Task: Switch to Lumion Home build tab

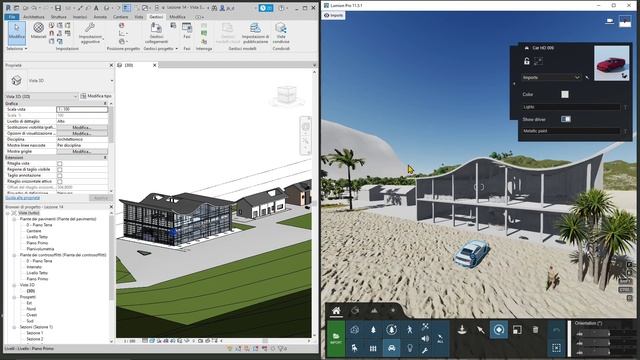Action: (336, 311)
